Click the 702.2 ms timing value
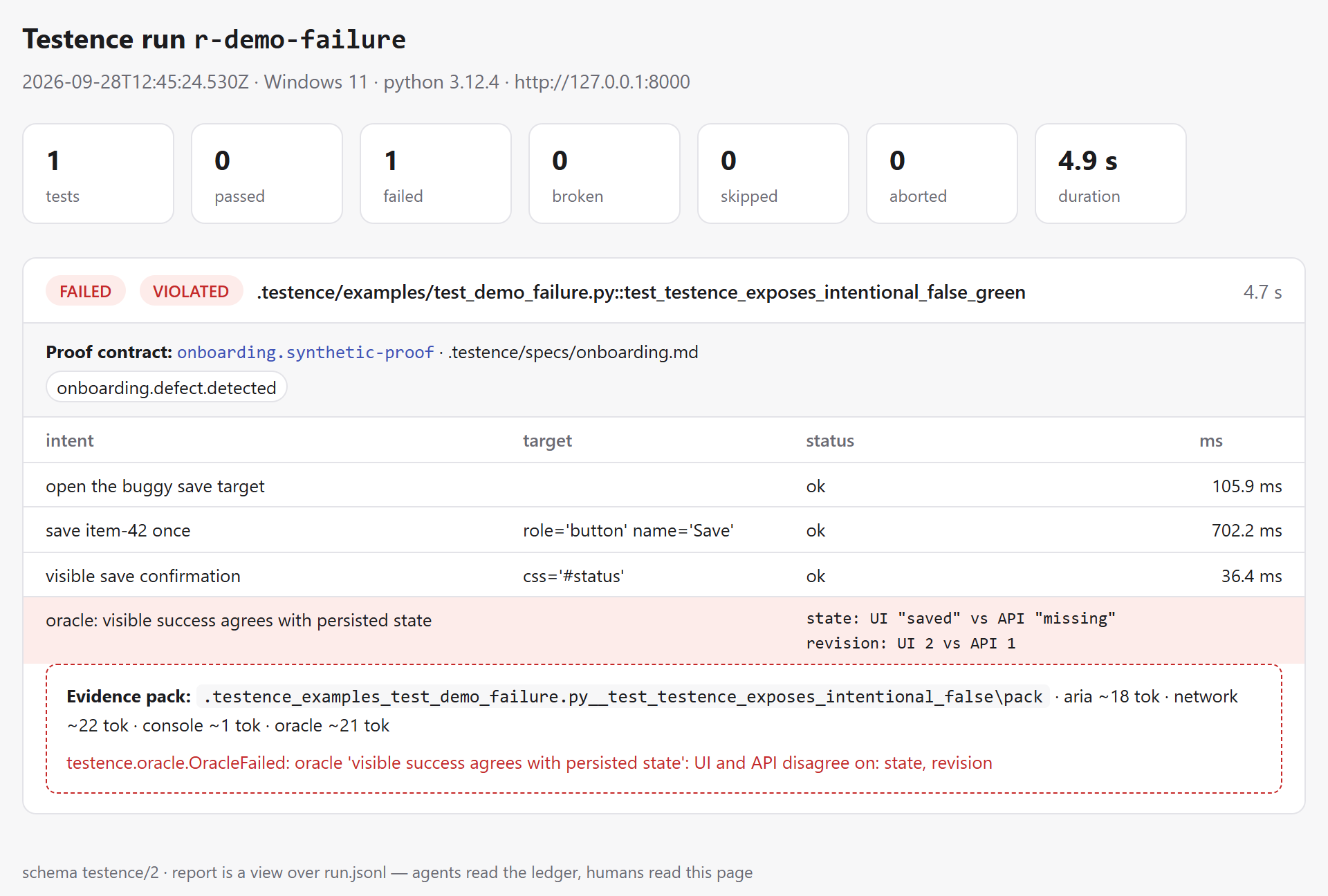 1247,531
